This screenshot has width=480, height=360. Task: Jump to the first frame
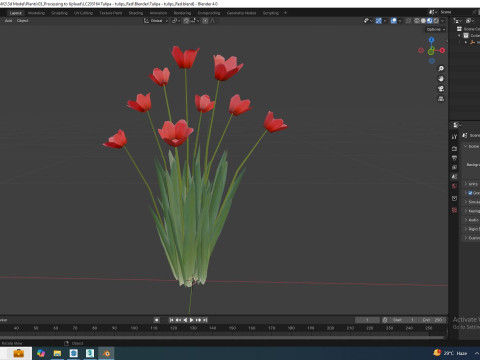[171, 320]
